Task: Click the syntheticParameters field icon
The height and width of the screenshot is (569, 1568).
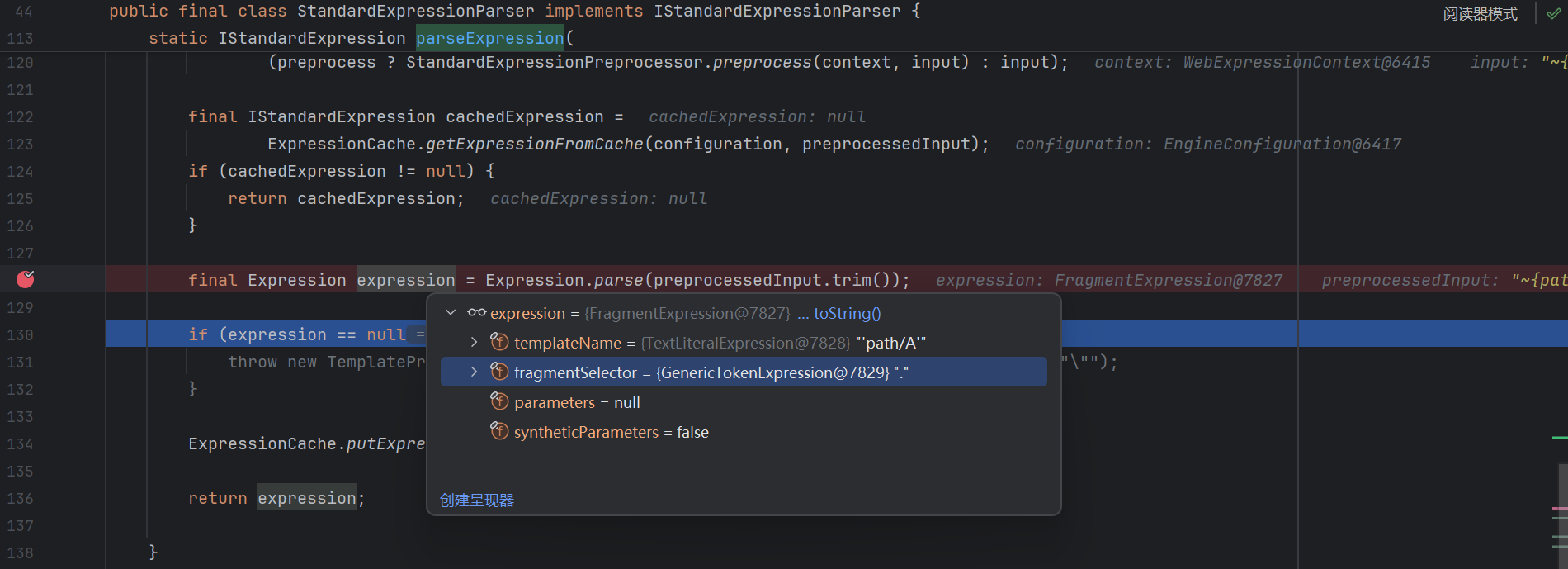Action: pos(499,431)
